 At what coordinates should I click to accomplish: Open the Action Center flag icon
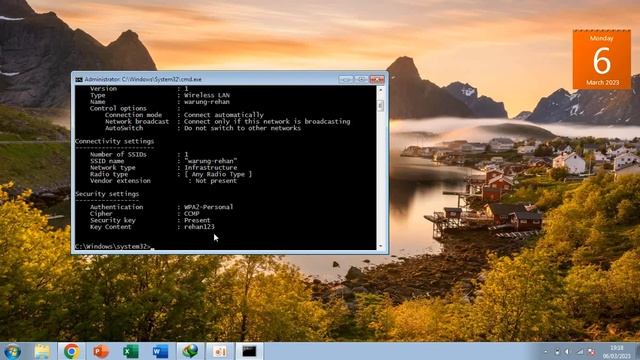591,351
